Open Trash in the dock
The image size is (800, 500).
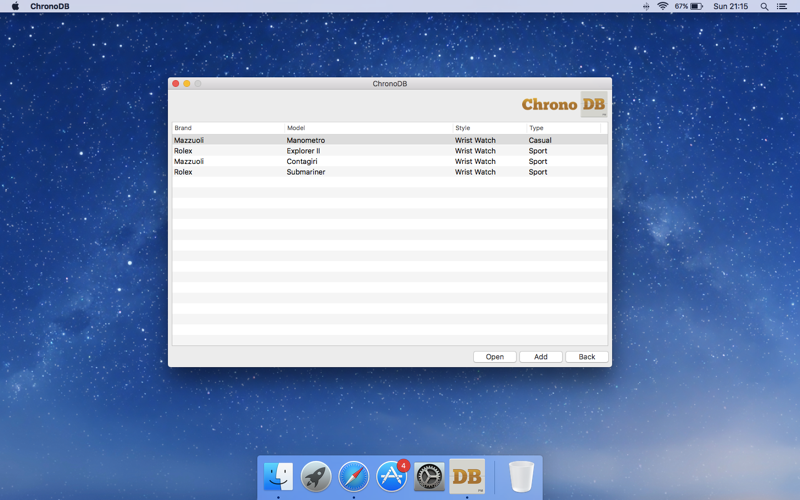pyautogui.click(x=521, y=477)
